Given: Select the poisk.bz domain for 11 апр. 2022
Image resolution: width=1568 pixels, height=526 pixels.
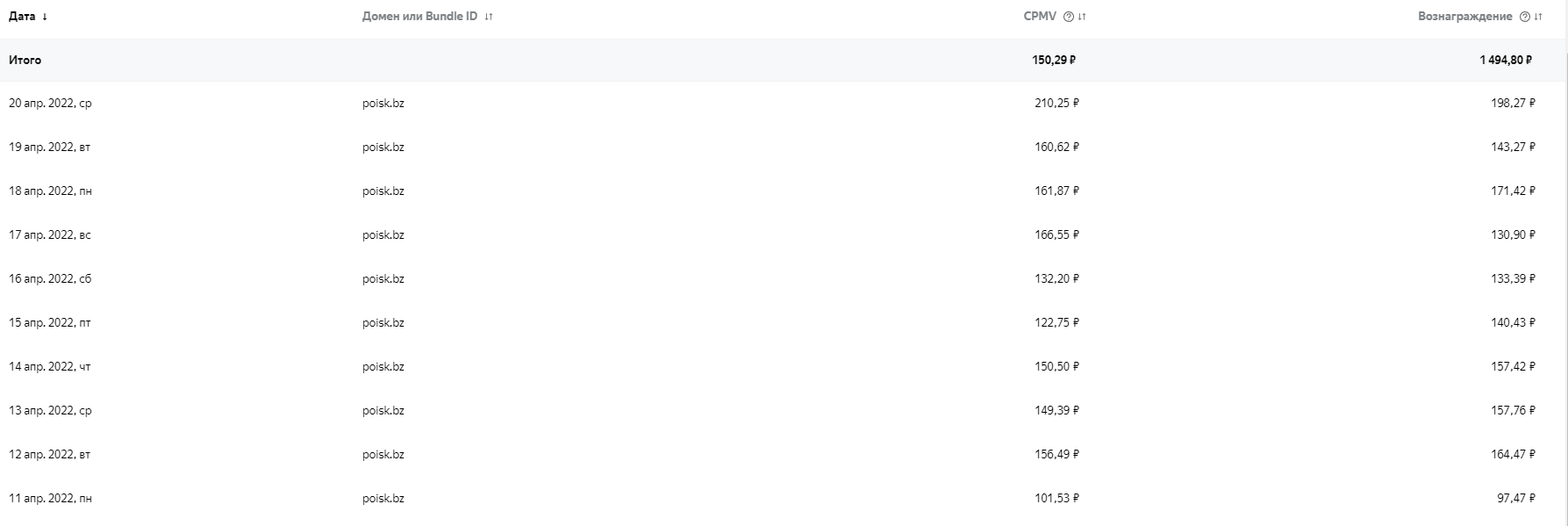Looking at the screenshot, I should point(383,499).
